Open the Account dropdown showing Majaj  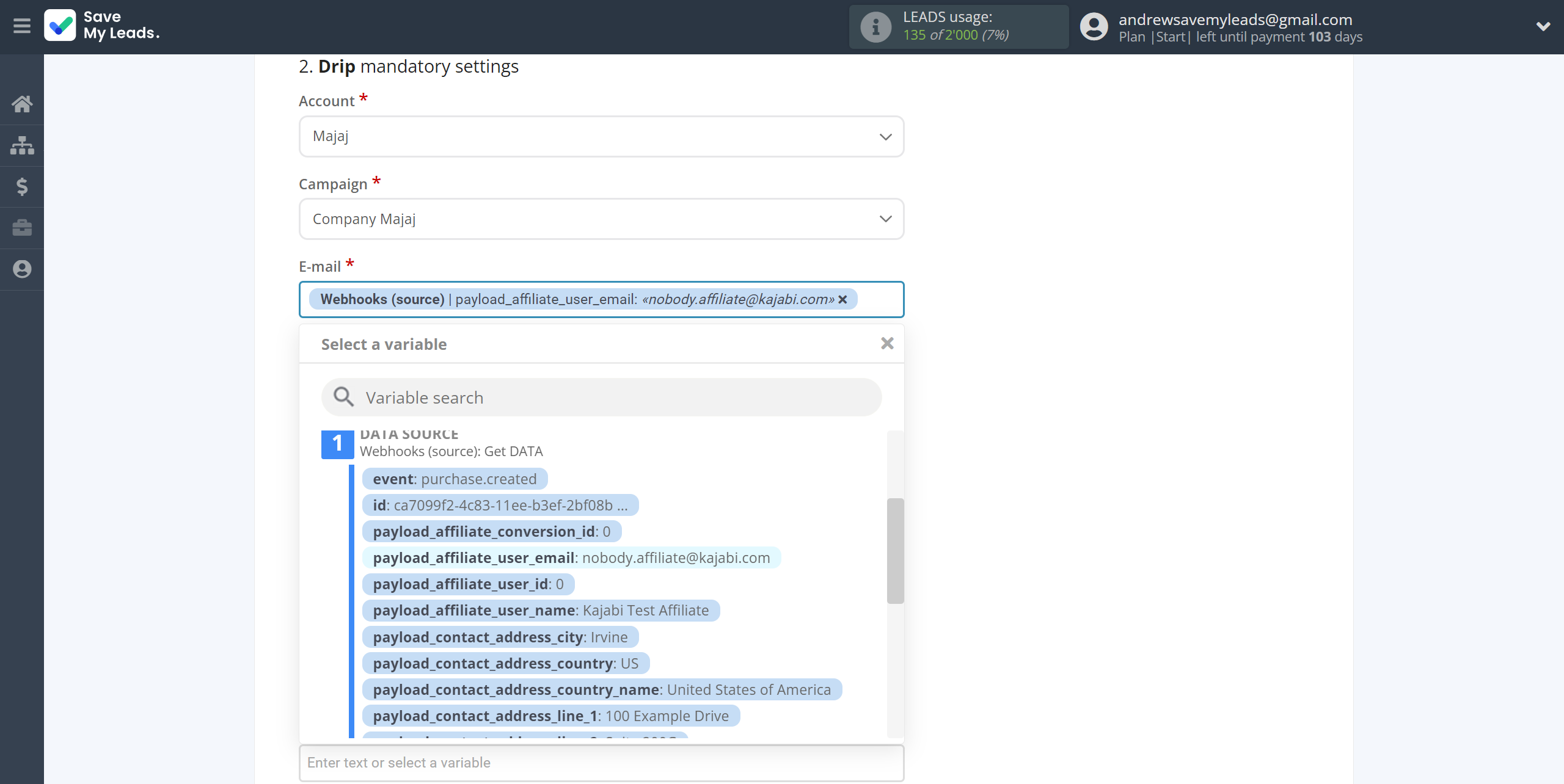pos(601,136)
